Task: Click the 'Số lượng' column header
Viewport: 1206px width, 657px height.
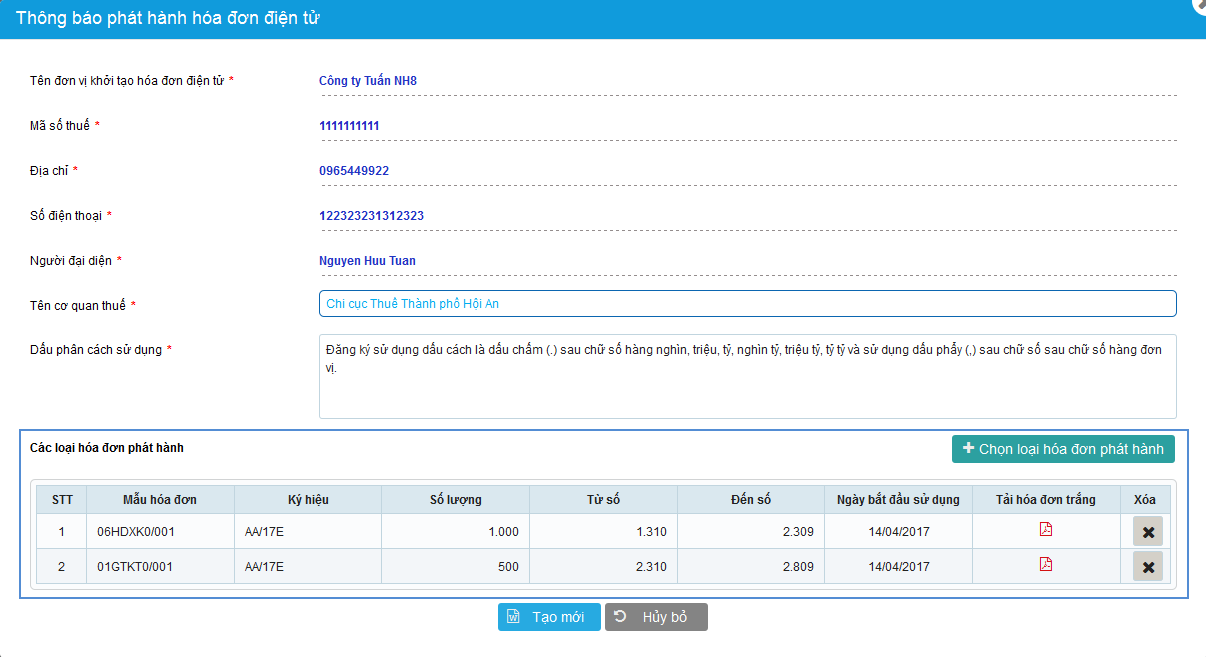Action: tap(455, 499)
